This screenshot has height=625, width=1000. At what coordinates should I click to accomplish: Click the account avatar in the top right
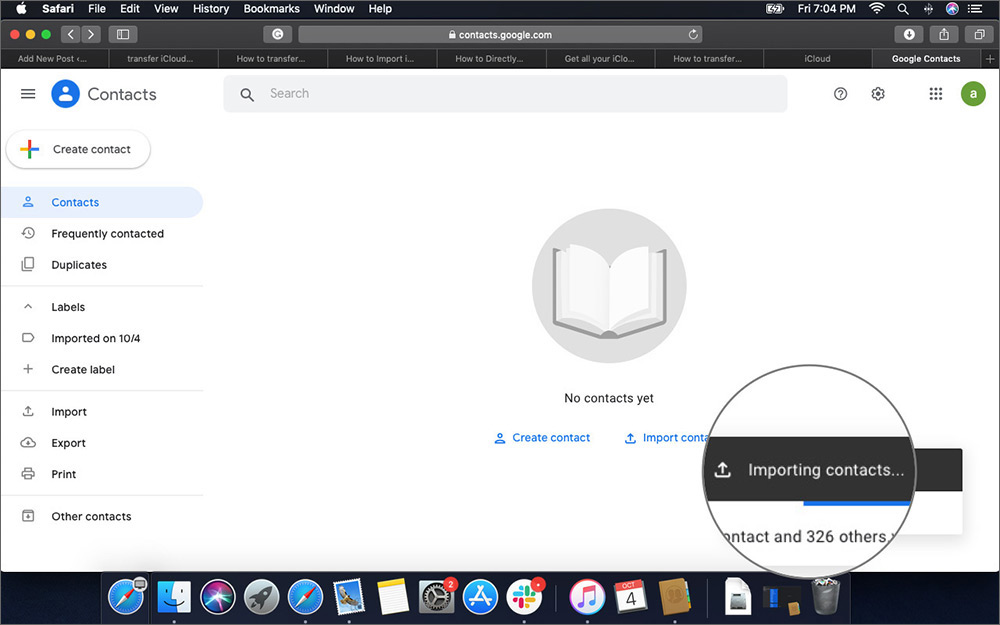pos(973,93)
